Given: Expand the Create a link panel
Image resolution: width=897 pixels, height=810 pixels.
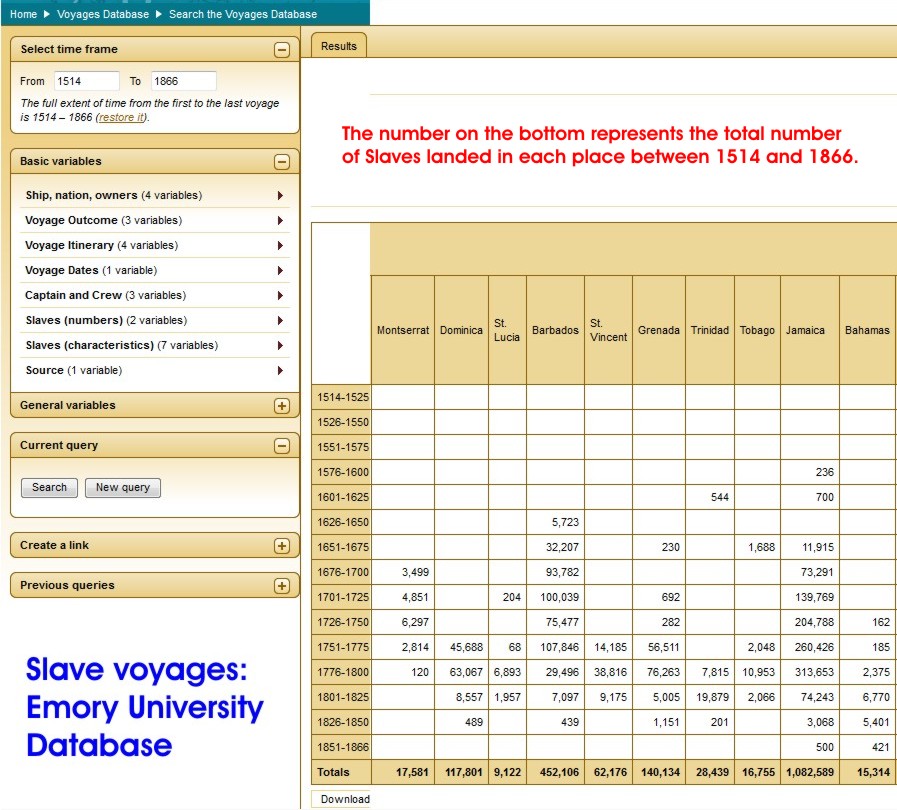Looking at the screenshot, I should point(281,546).
